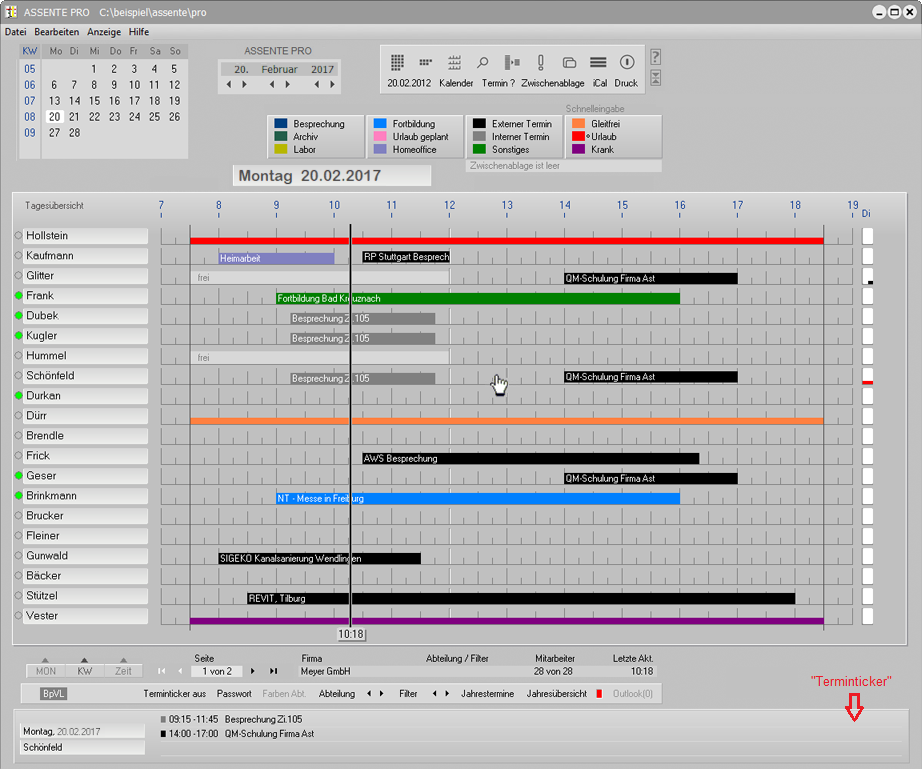The width and height of the screenshot is (922, 769).
Task: Decrease the day with left arrow
Action: pyautogui.click(x=229, y=85)
